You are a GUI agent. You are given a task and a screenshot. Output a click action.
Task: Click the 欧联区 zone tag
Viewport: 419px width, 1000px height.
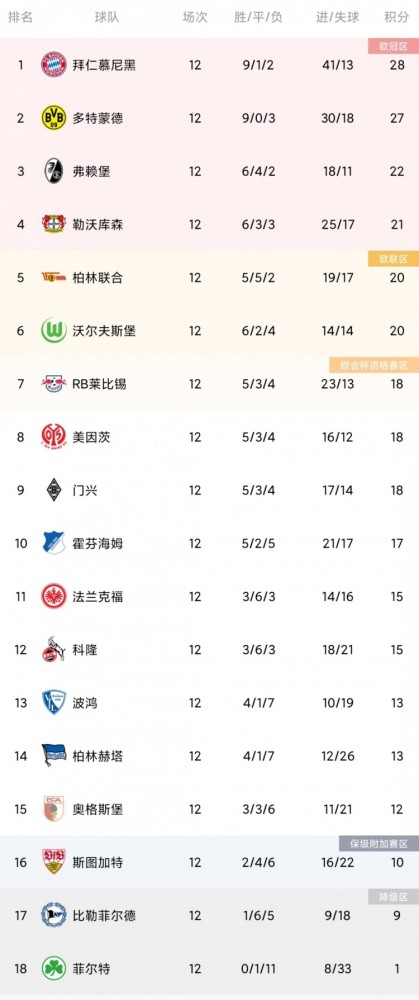[393, 258]
